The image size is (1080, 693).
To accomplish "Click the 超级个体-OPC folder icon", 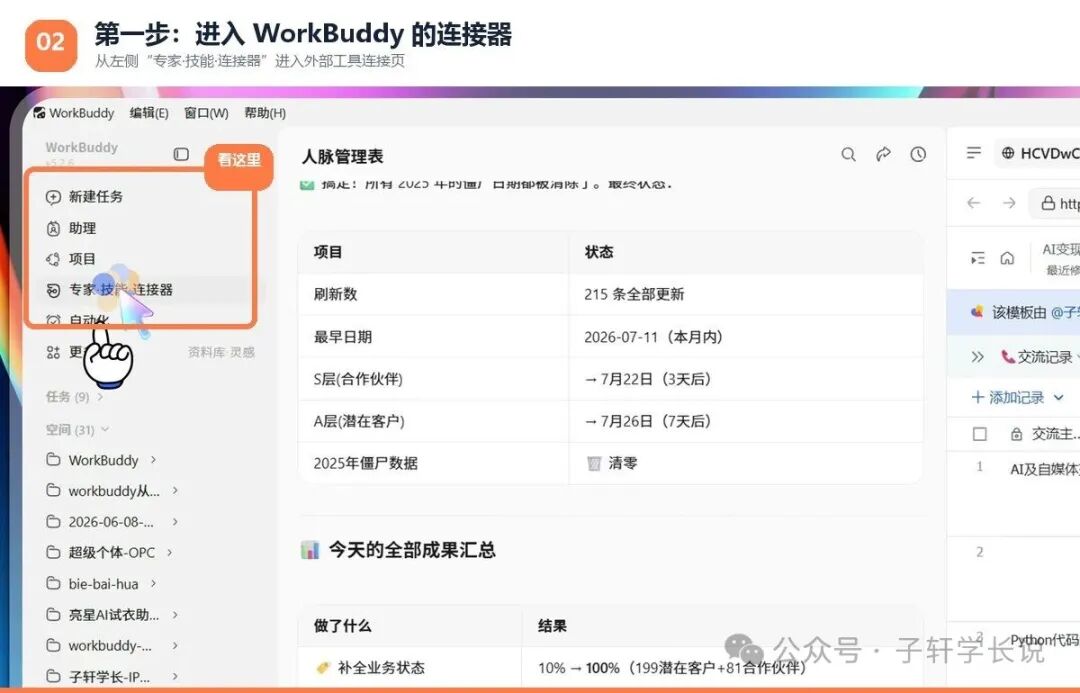I will click(x=53, y=552).
